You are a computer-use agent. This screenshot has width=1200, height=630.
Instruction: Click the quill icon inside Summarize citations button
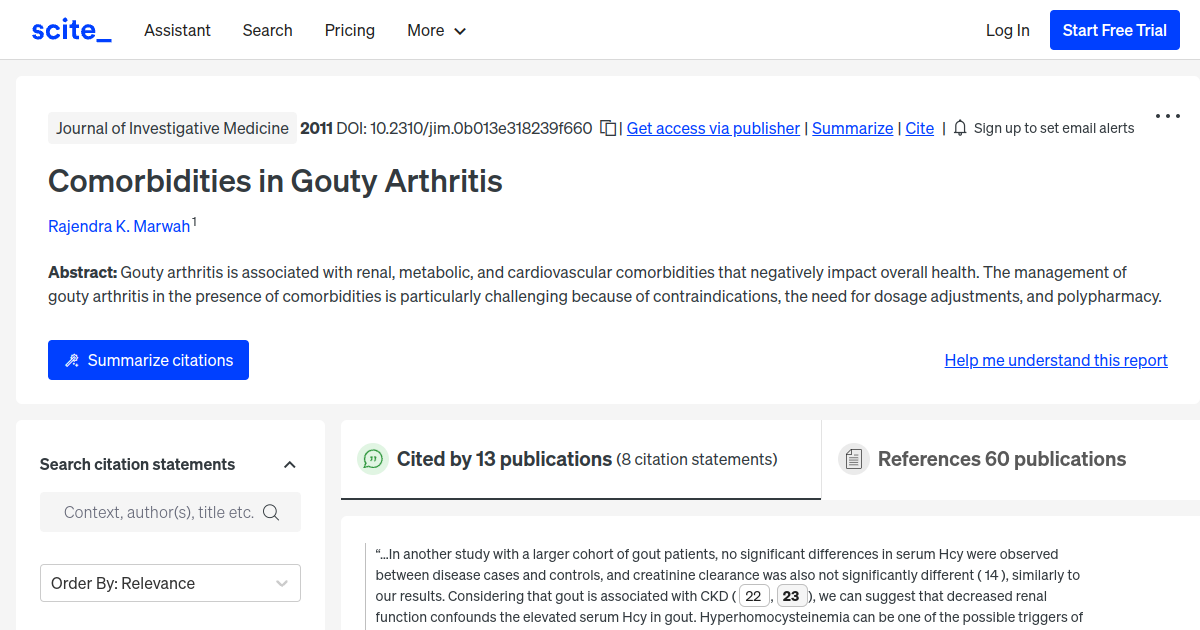click(x=71, y=359)
